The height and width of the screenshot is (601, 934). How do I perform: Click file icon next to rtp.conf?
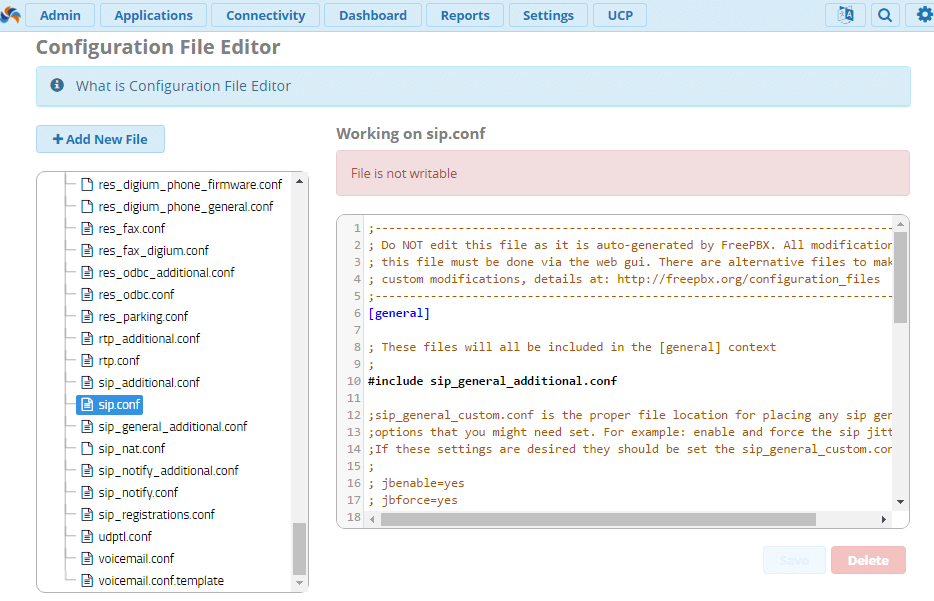(87, 361)
